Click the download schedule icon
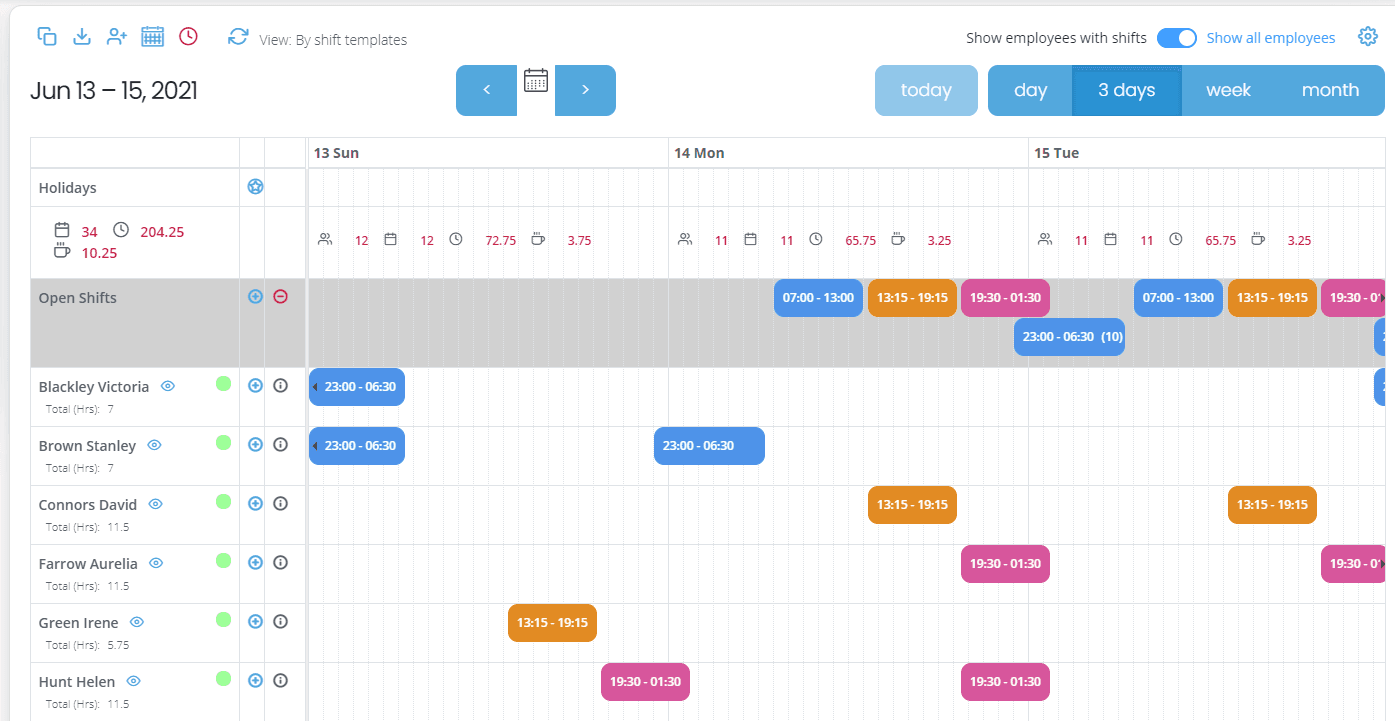 (x=83, y=37)
